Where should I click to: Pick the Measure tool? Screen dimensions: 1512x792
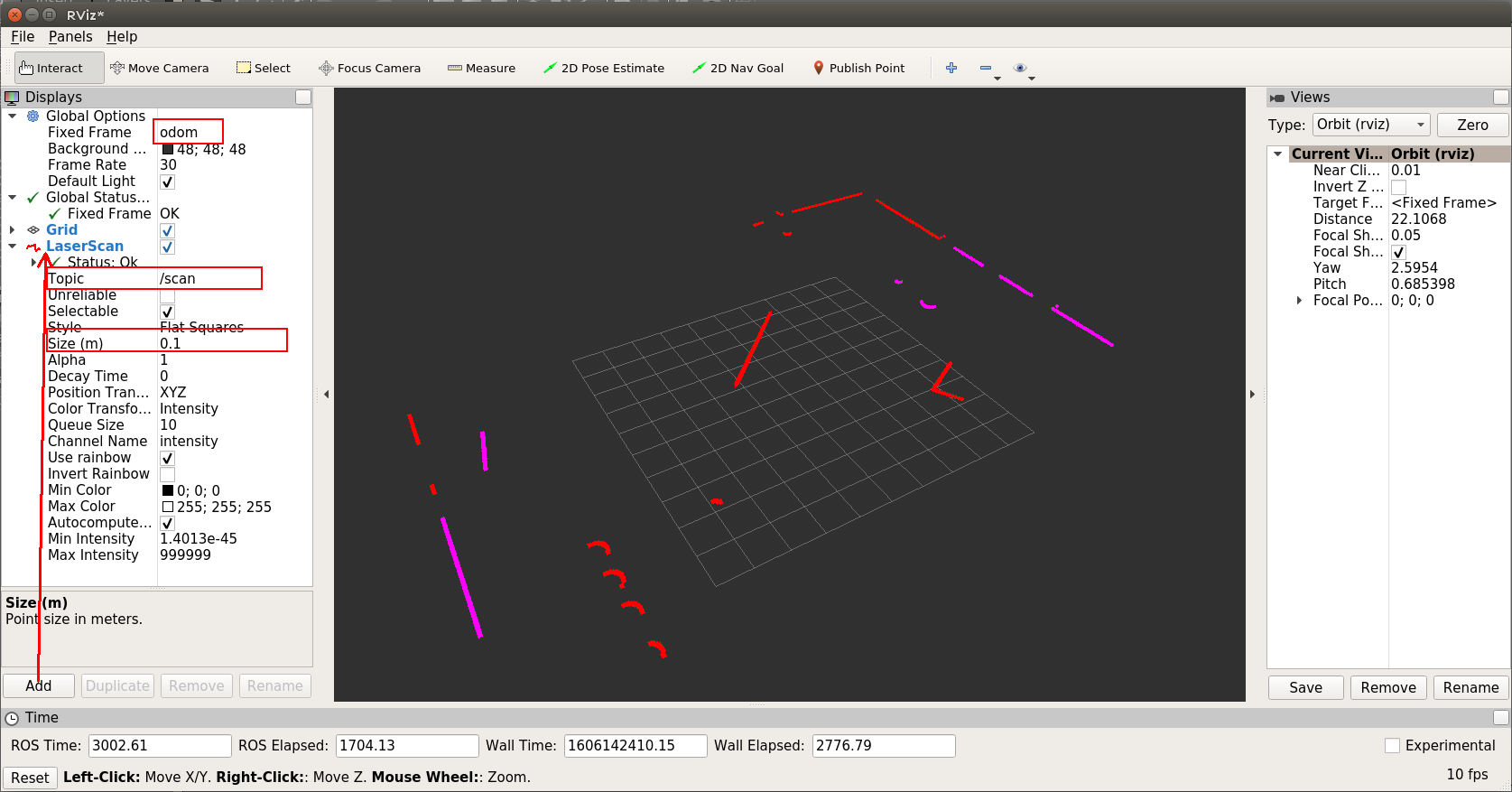click(482, 68)
